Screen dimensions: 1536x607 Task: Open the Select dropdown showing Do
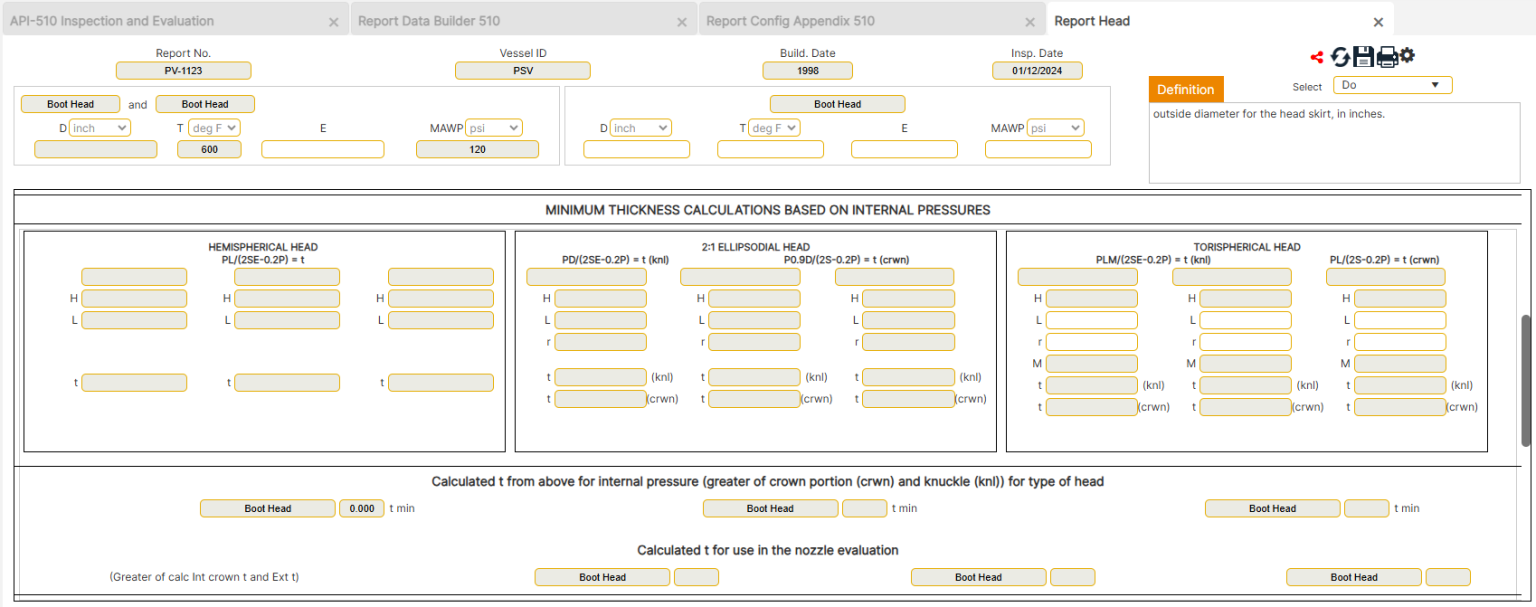(1392, 85)
